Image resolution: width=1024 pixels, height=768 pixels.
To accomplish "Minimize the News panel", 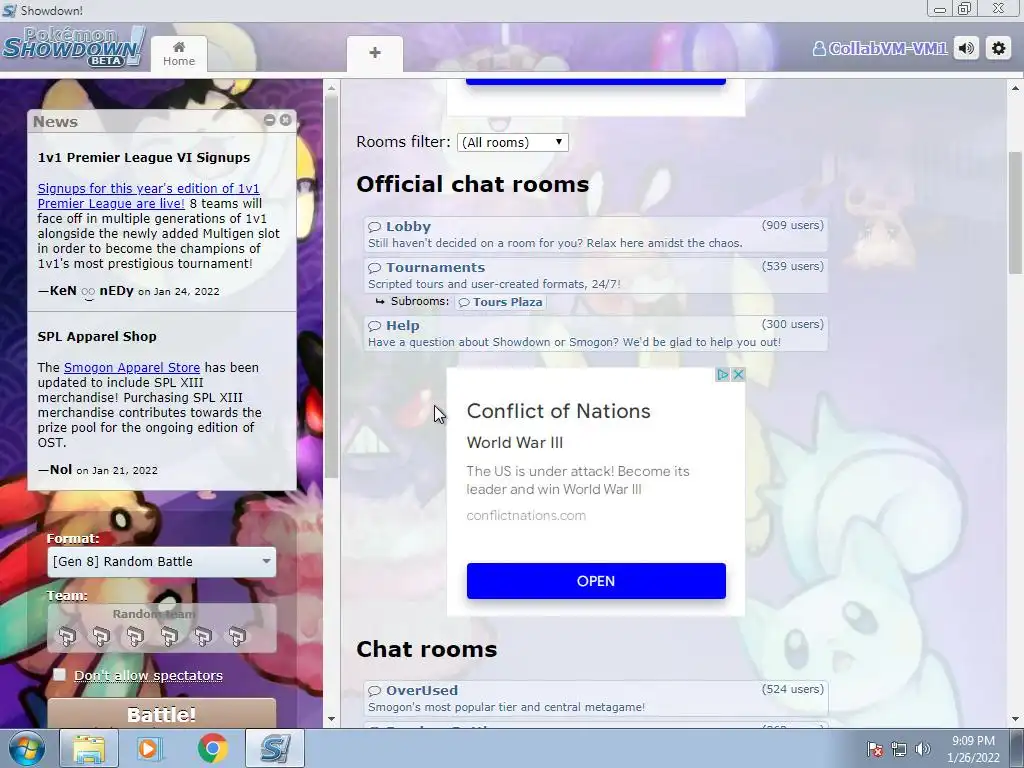I will click(x=270, y=120).
